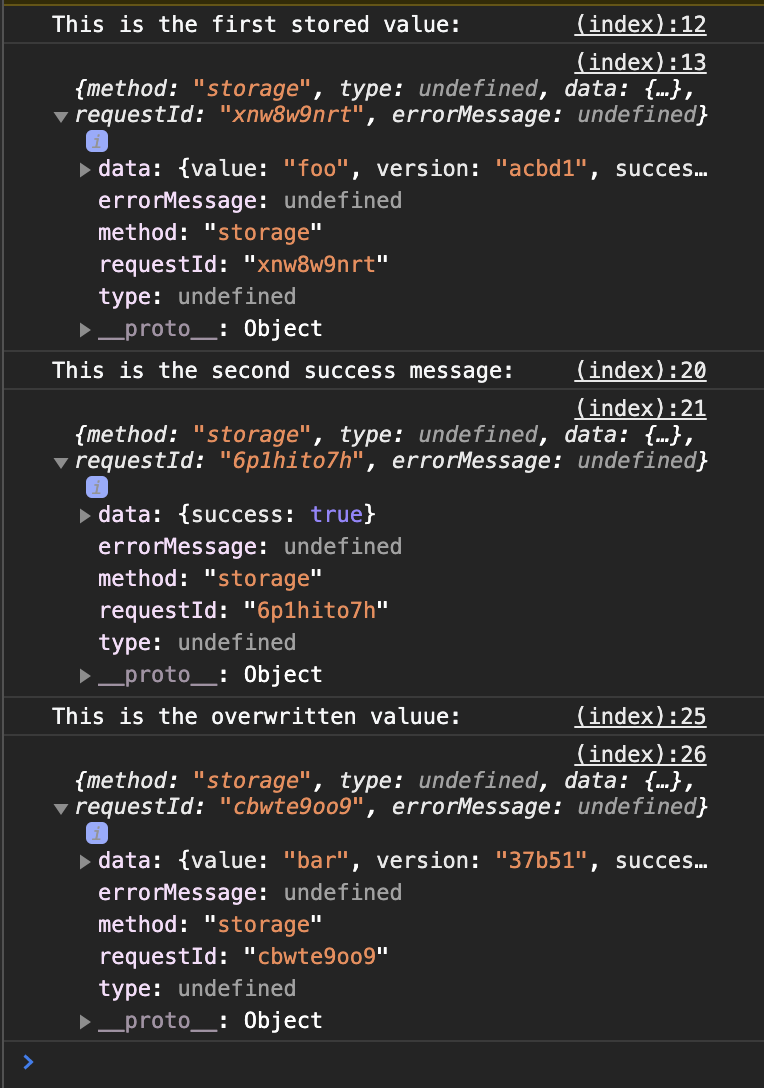Screen dimensions: 764x1088
Task: Collapse the 6p1hito7h logged object
Action: pyautogui.click(x=61, y=463)
